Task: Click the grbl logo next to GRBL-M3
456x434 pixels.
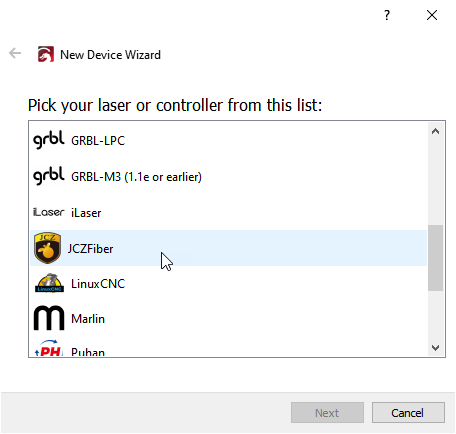Action: click(49, 176)
